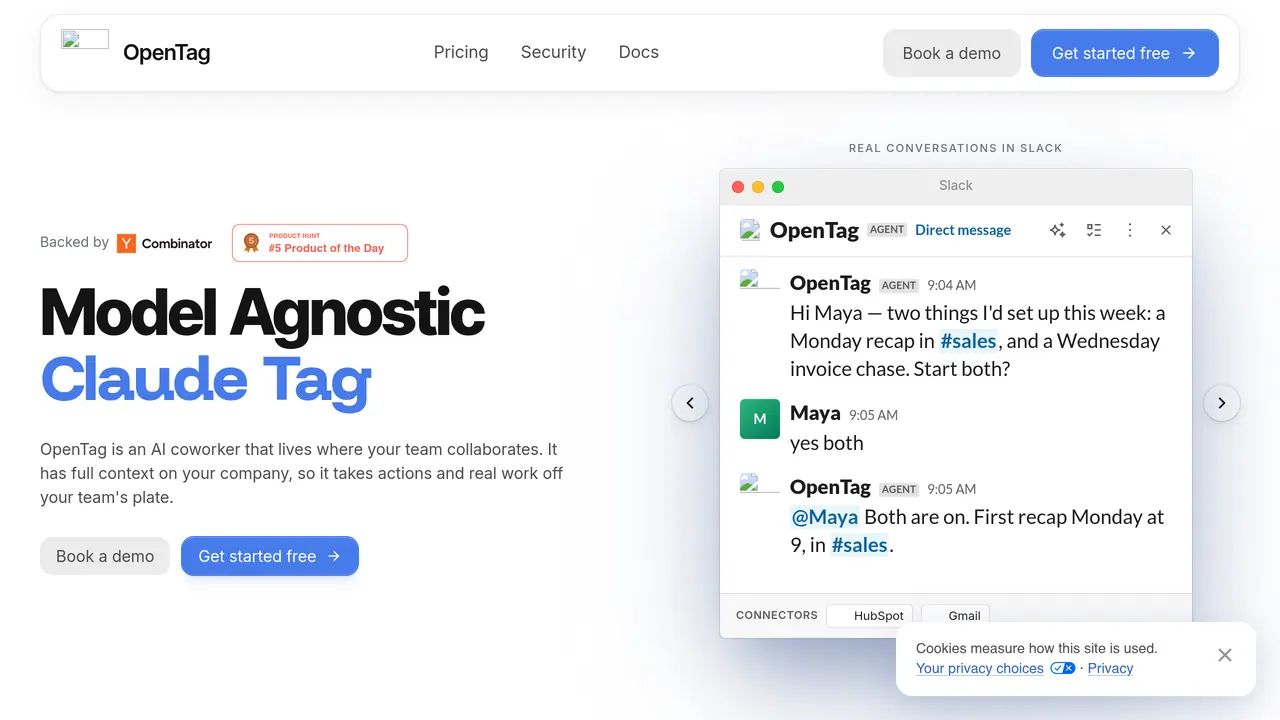Click the red window close dot
Viewport: 1280px width, 720px height.
(x=738, y=187)
